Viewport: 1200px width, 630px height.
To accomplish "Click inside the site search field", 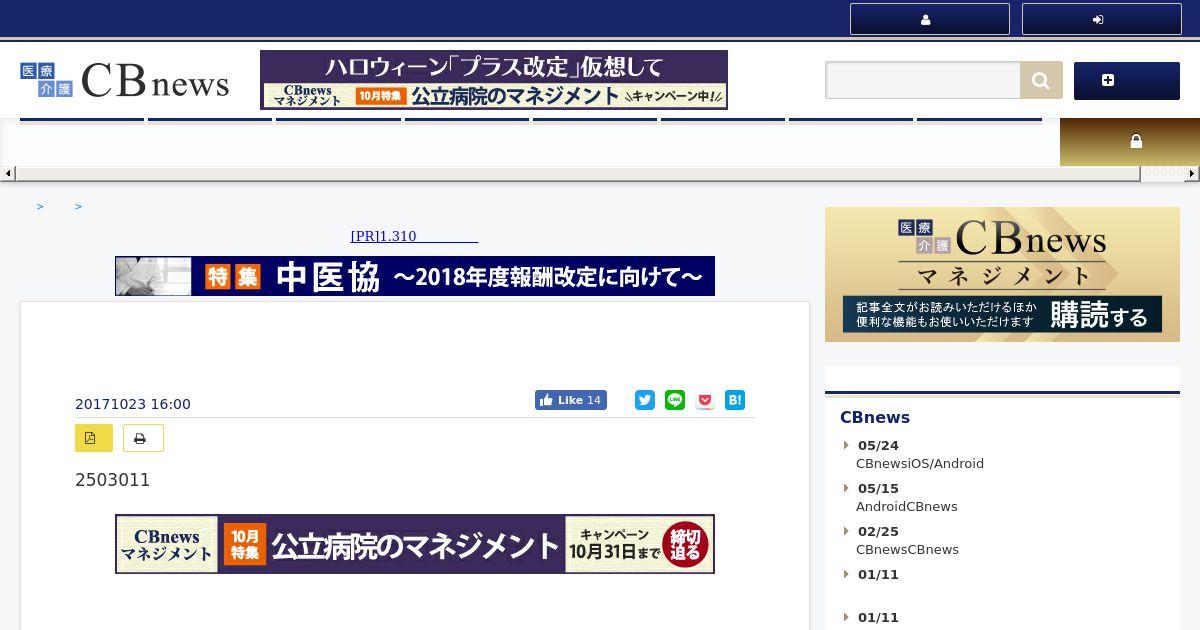I will (x=922, y=80).
